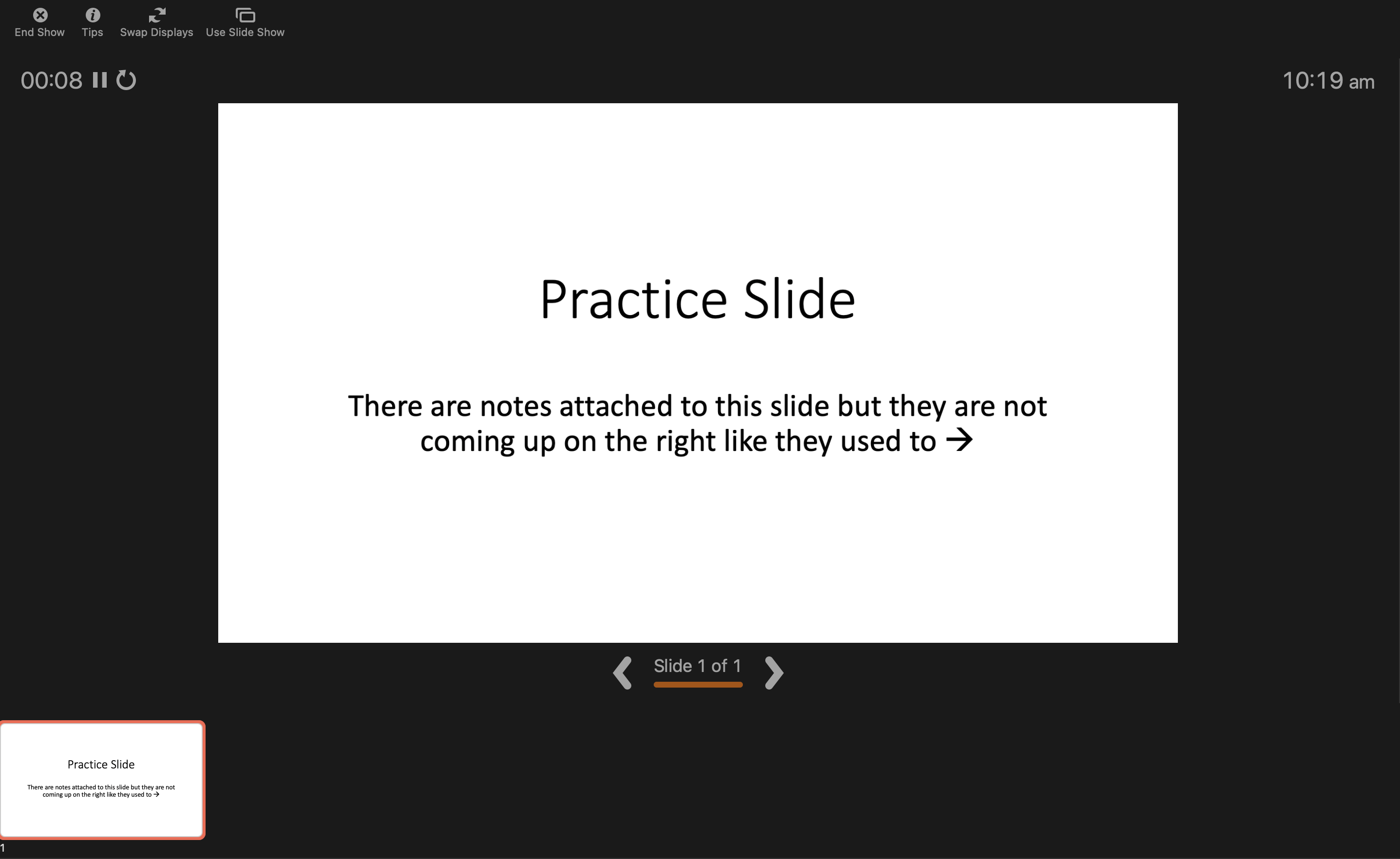The height and width of the screenshot is (859, 1400).
Task: Toggle Use Slide Show on/off
Action: click(244, 20)
